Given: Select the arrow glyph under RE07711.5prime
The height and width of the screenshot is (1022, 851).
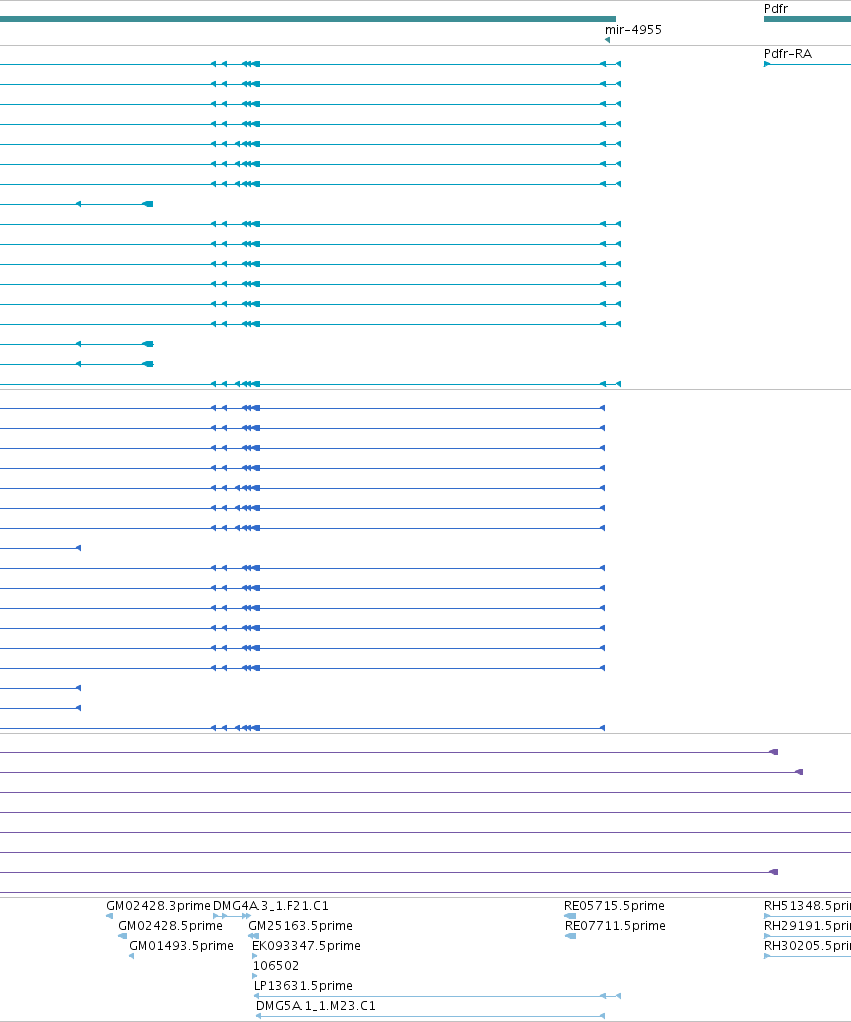Looking at the screenshot, I should [x=571, y=936].
